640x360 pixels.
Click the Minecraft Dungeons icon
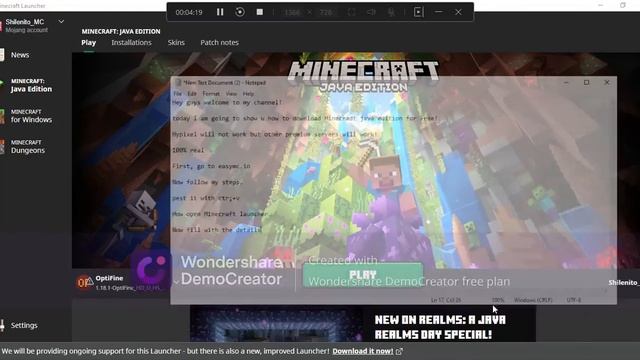coord(2,147)
